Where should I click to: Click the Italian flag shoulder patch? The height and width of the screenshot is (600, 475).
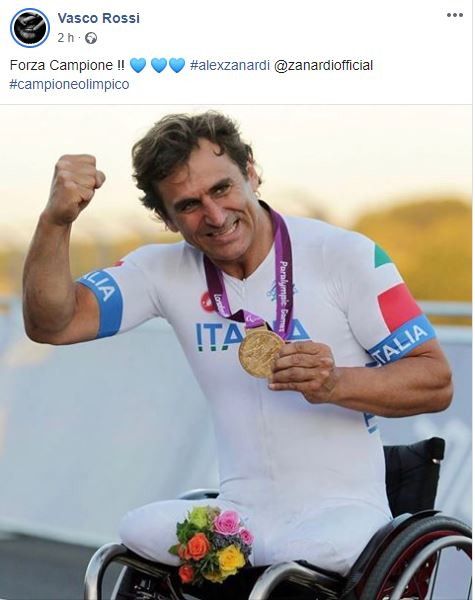coord(396,291)
